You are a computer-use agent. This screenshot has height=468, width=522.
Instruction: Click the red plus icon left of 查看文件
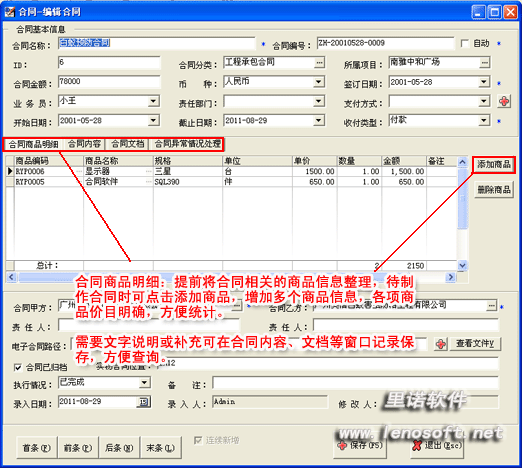[x=441, y=344]
